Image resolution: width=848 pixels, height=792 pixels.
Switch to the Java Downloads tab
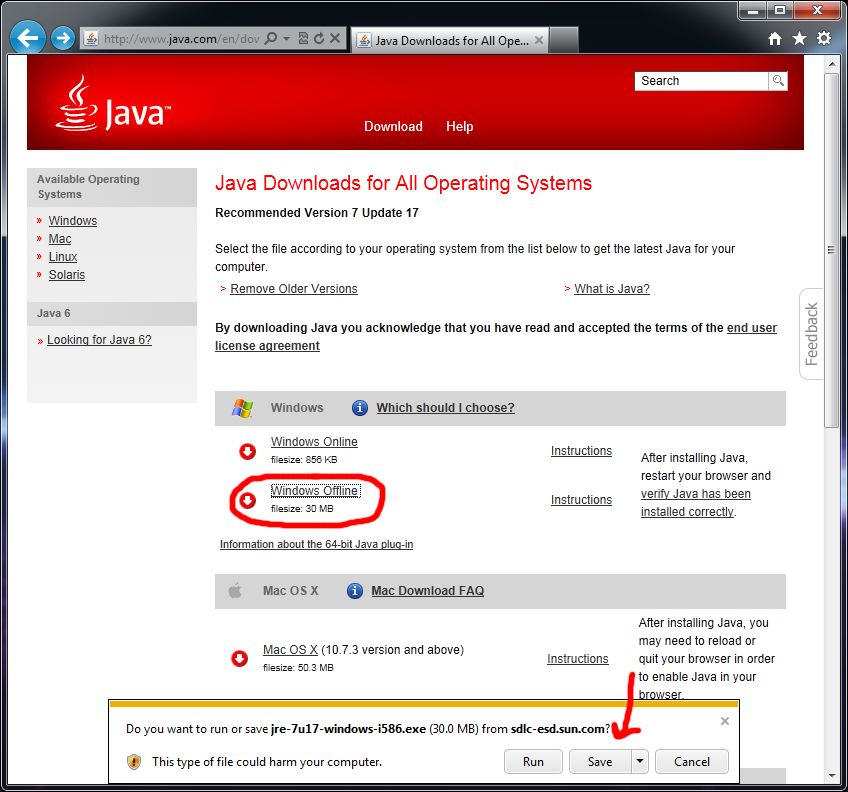click(450, 41)
